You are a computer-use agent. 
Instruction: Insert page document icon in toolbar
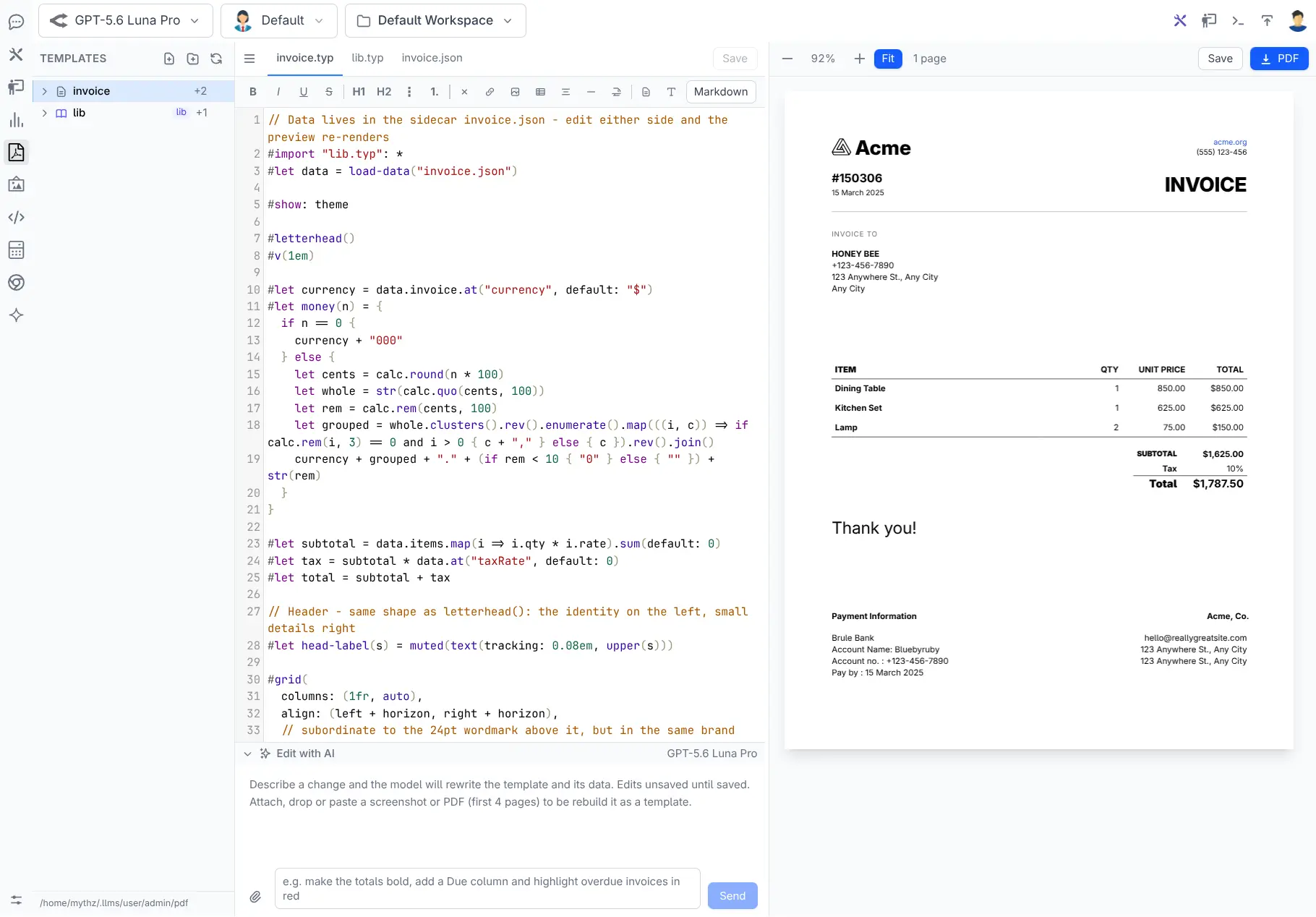[646, 92]
